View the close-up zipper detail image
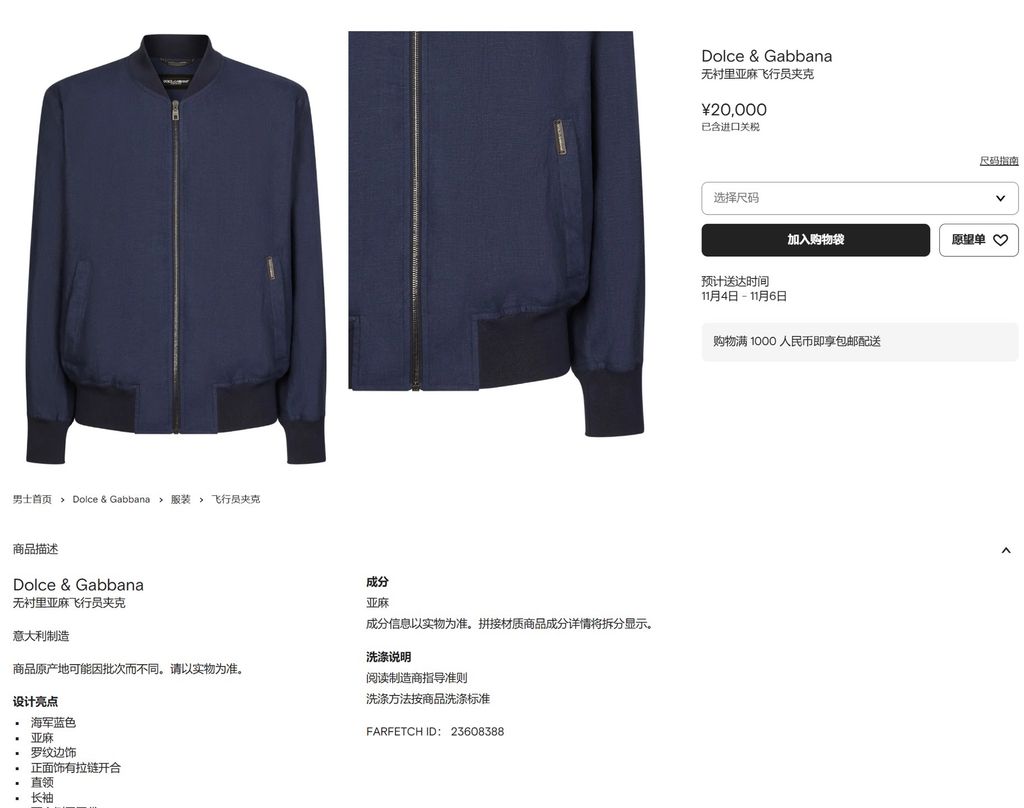 pyautogui.click(x=496, y=234)
